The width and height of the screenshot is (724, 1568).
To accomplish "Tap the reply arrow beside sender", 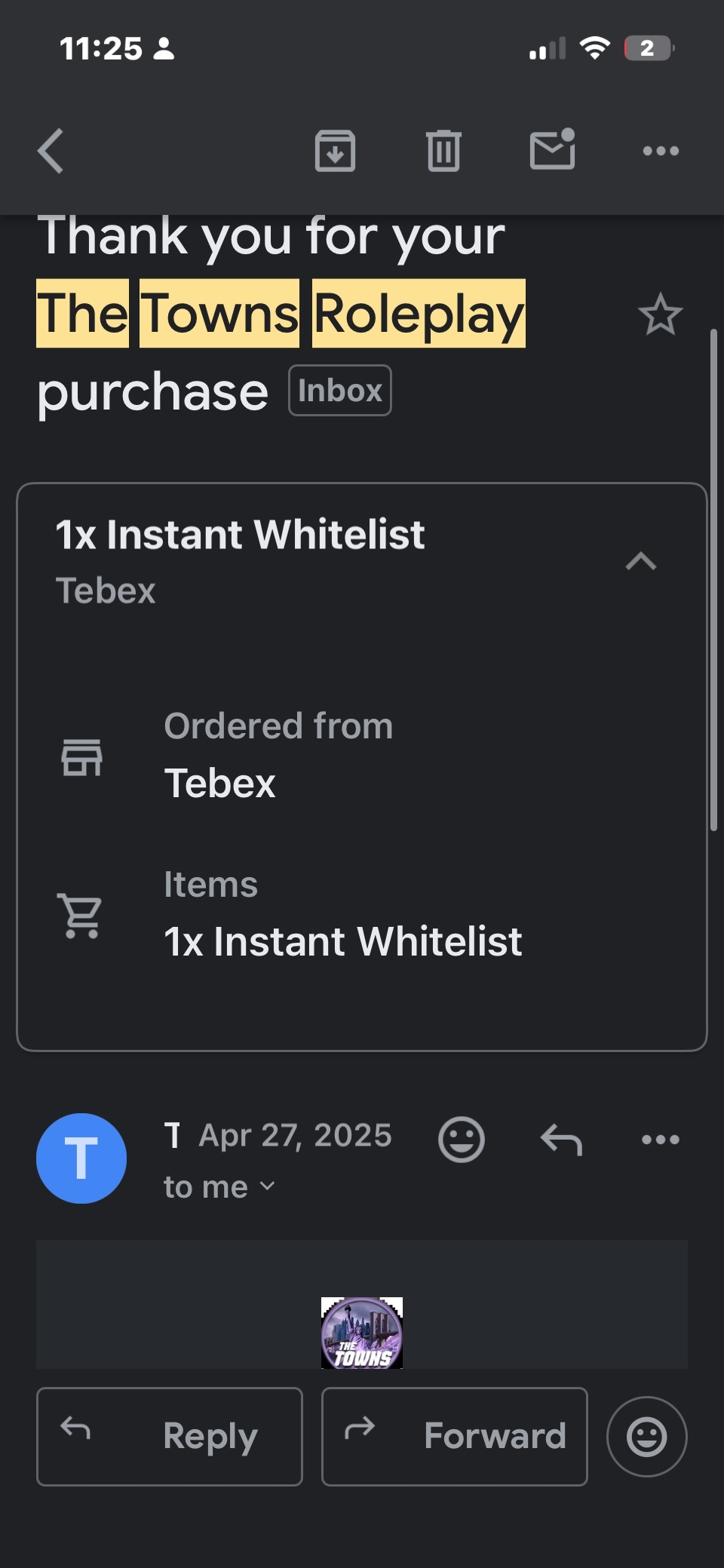I will pos(561,1139).
